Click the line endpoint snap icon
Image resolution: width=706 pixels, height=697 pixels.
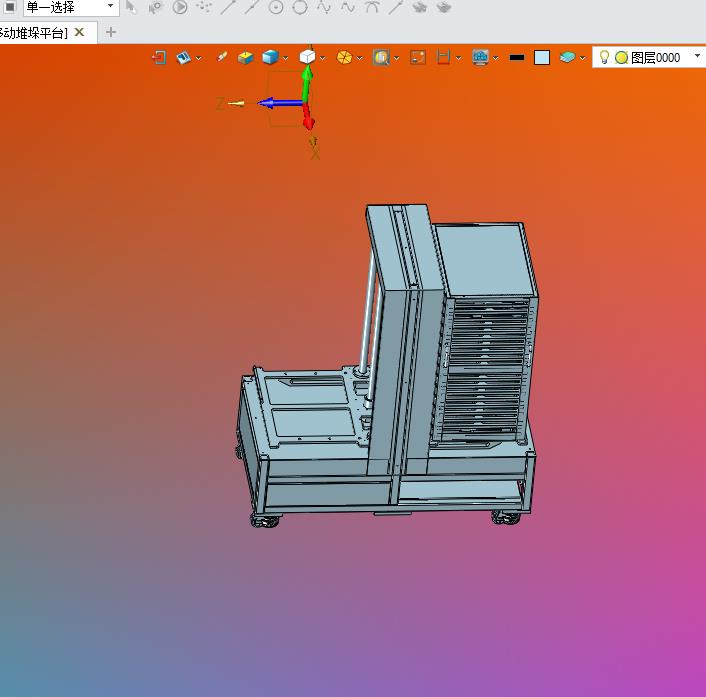pos(228,7)
